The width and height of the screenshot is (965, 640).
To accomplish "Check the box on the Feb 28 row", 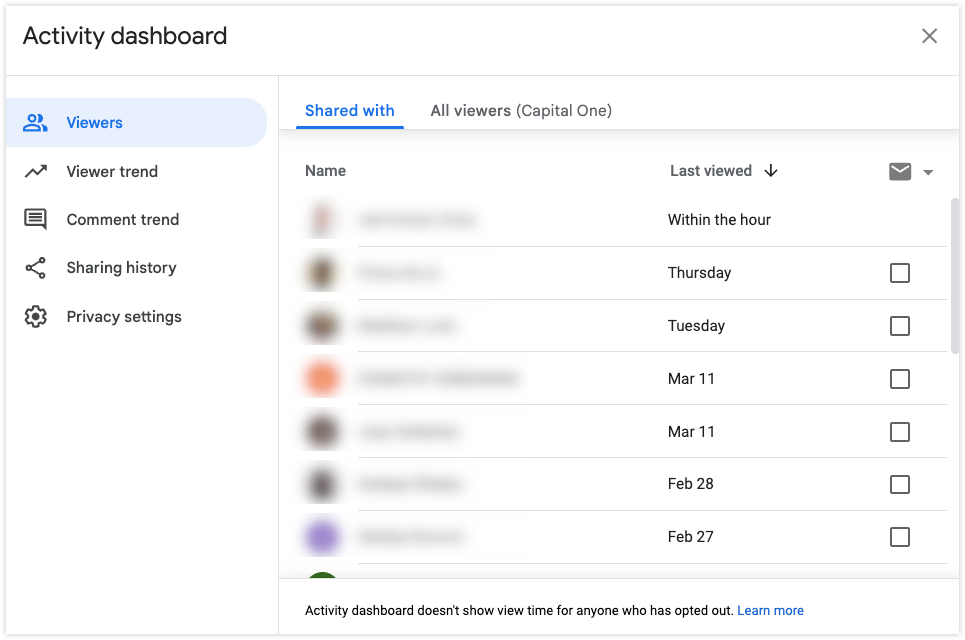I will click(899, 483).
